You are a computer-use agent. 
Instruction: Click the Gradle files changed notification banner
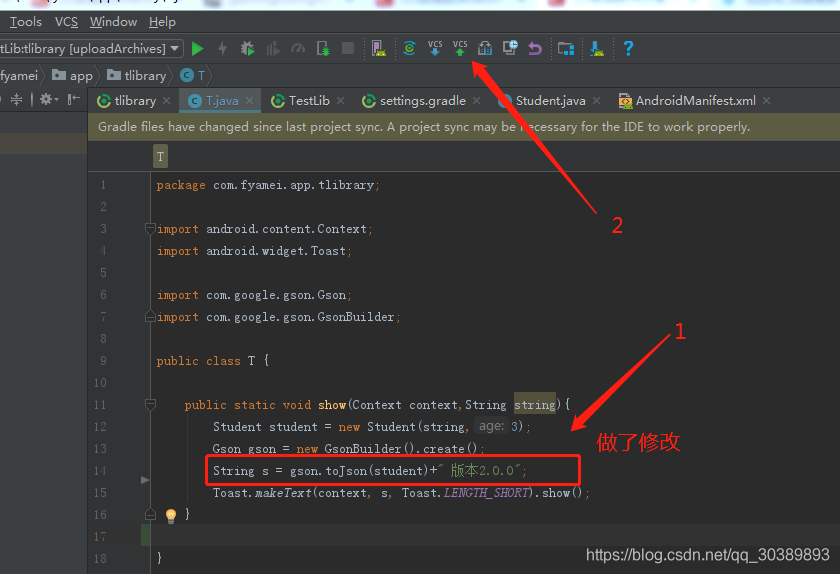pos(464,127)
